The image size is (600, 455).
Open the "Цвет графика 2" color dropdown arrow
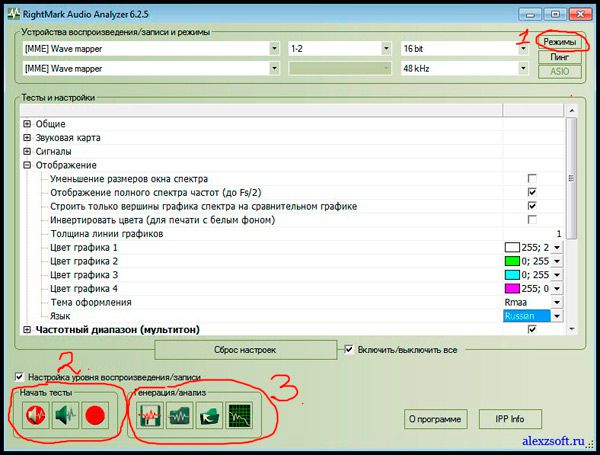click(557, 261)
